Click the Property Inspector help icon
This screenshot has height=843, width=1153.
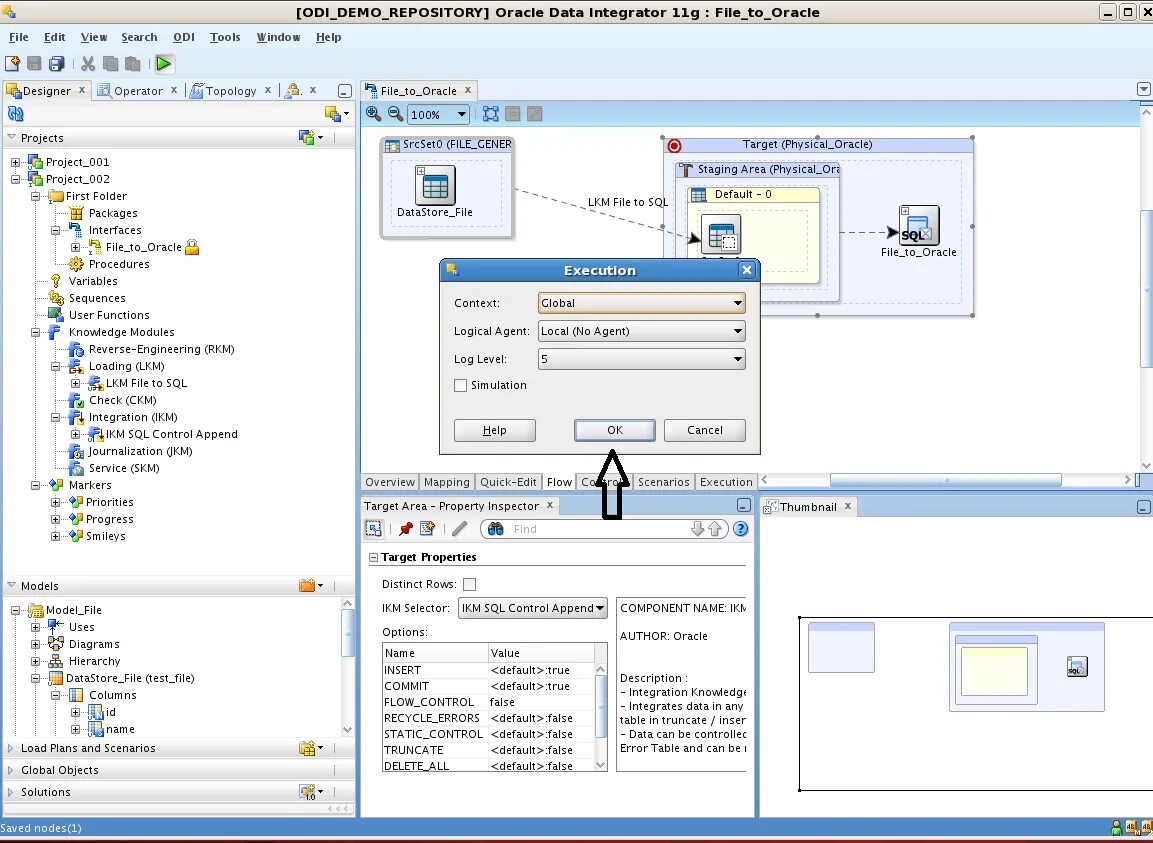[740, 529]
